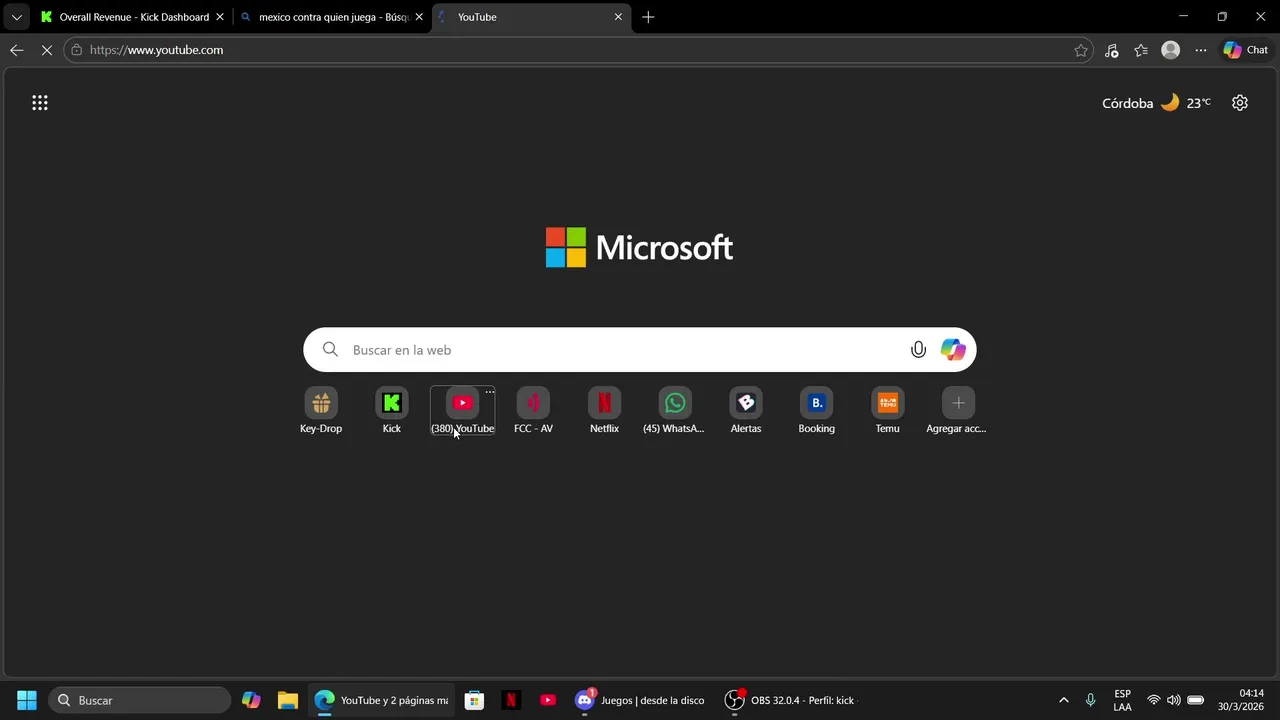This screenshot has width=1280, height=720.
Task: Select the YouTube tab
Action: pos(532,17)
